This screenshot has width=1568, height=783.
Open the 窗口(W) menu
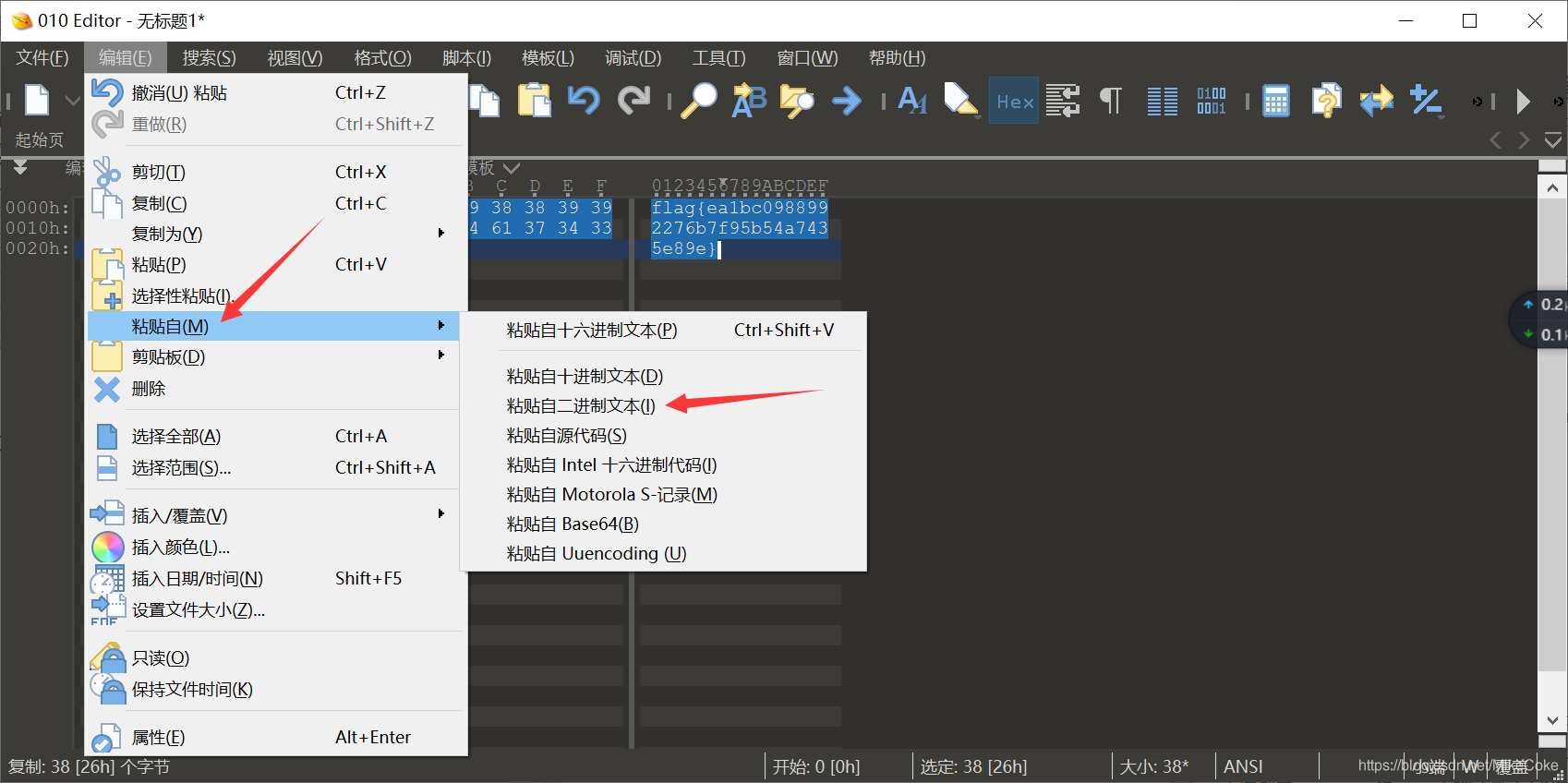tap(807, 57)
